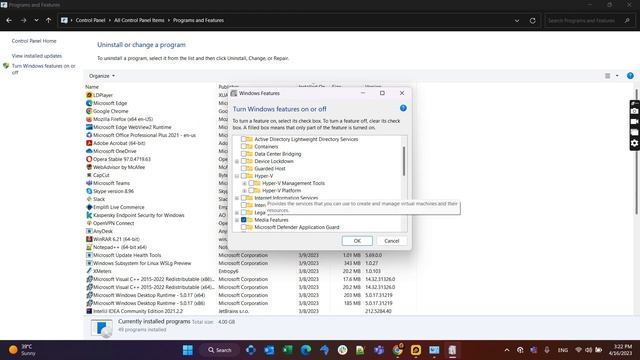Uncheck the Media Features checkbox
The height and width of the screenshot is (360, 640).
(244, 220)
